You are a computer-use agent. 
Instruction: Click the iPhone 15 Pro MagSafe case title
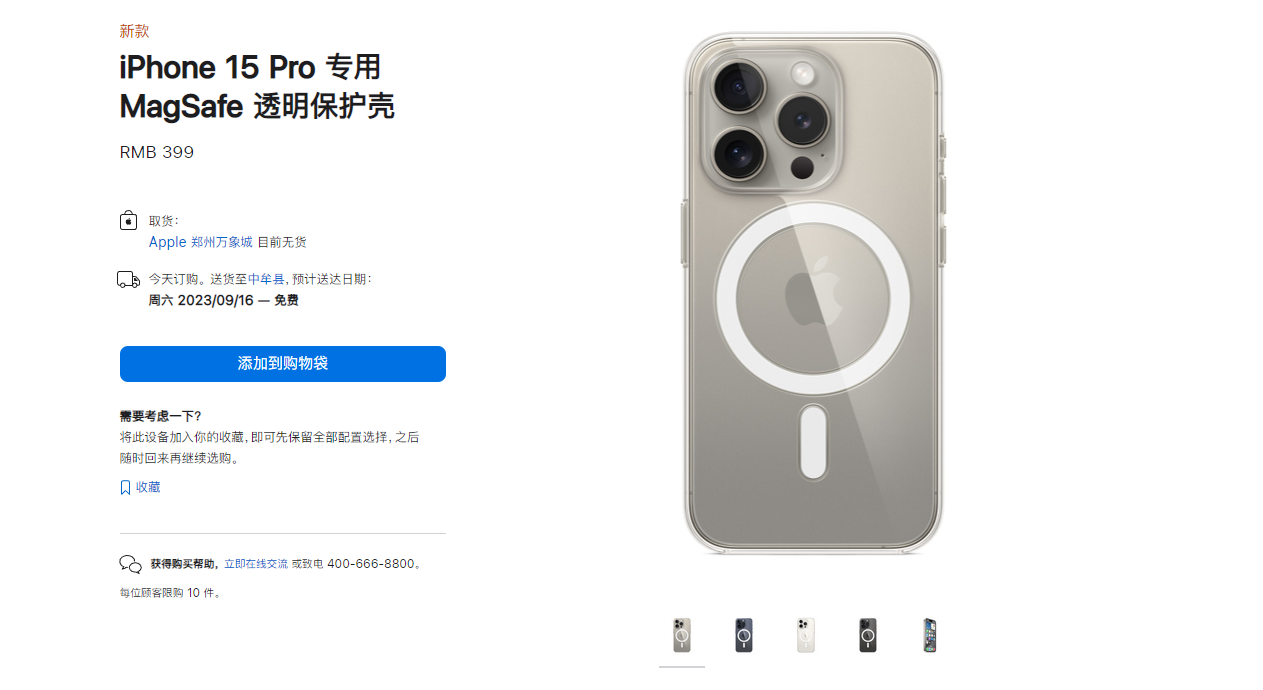(x=257, y=86)
